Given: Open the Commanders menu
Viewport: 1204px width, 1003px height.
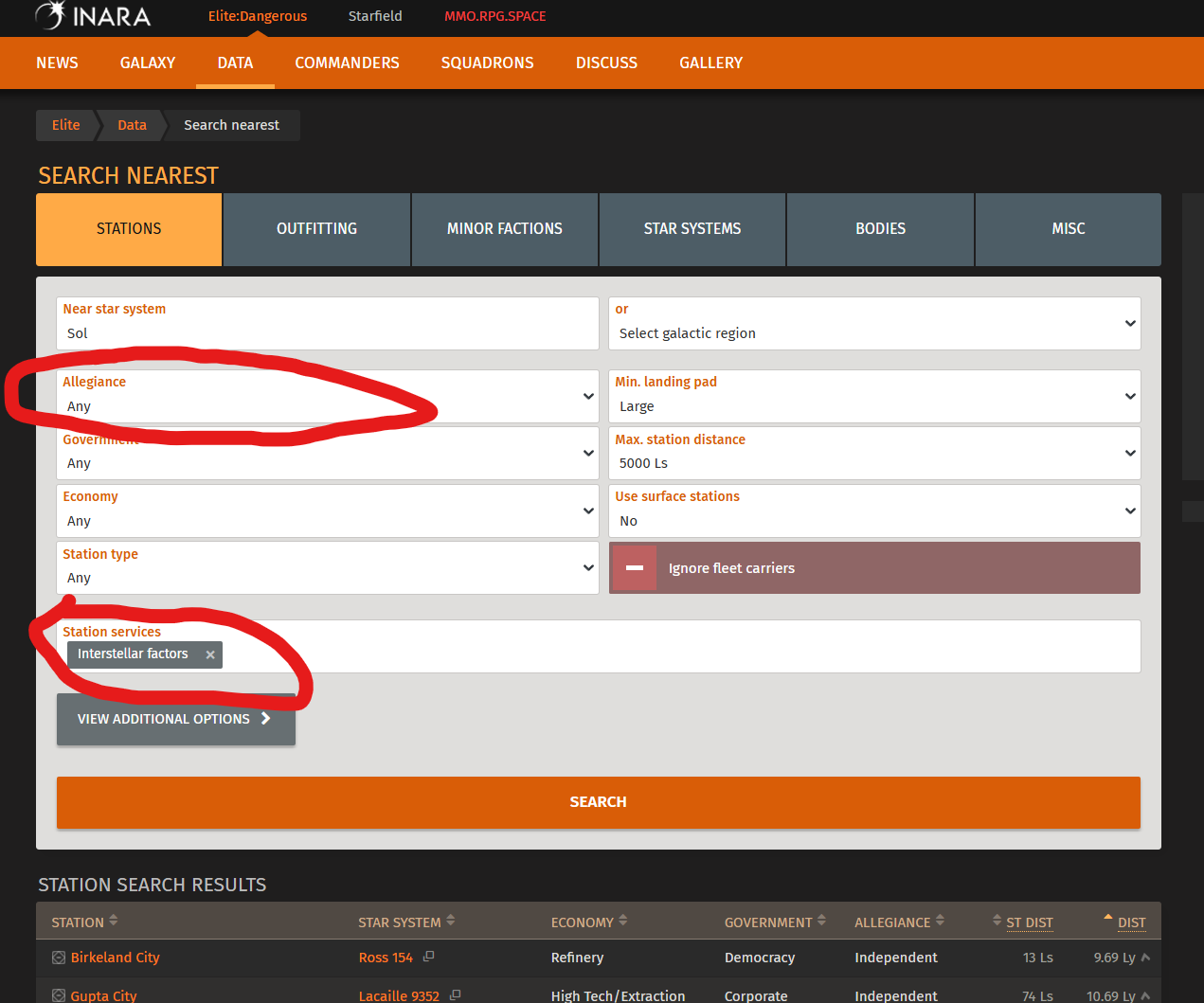Looking at the screenshot, I should point(347,63).
